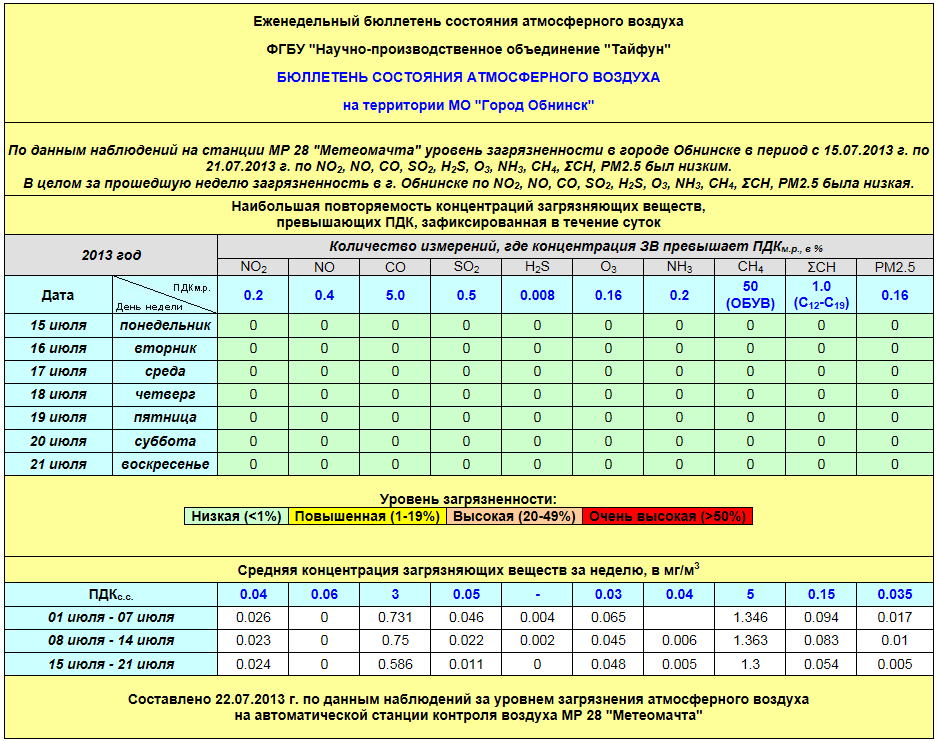
Task: Click the NO₂ column header
Action: pos(253,267)
